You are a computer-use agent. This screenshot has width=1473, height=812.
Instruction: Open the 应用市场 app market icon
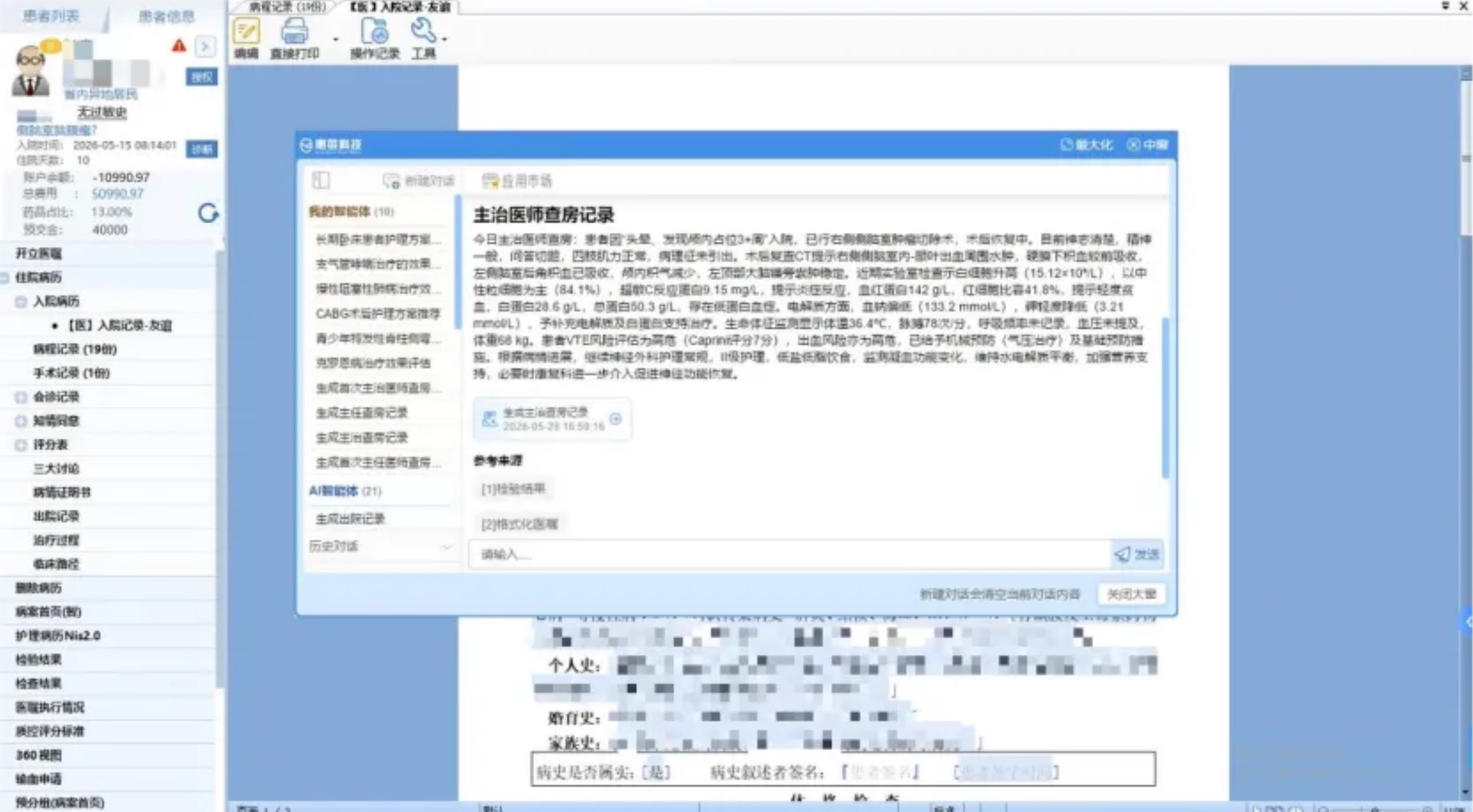tap(490, 181)
